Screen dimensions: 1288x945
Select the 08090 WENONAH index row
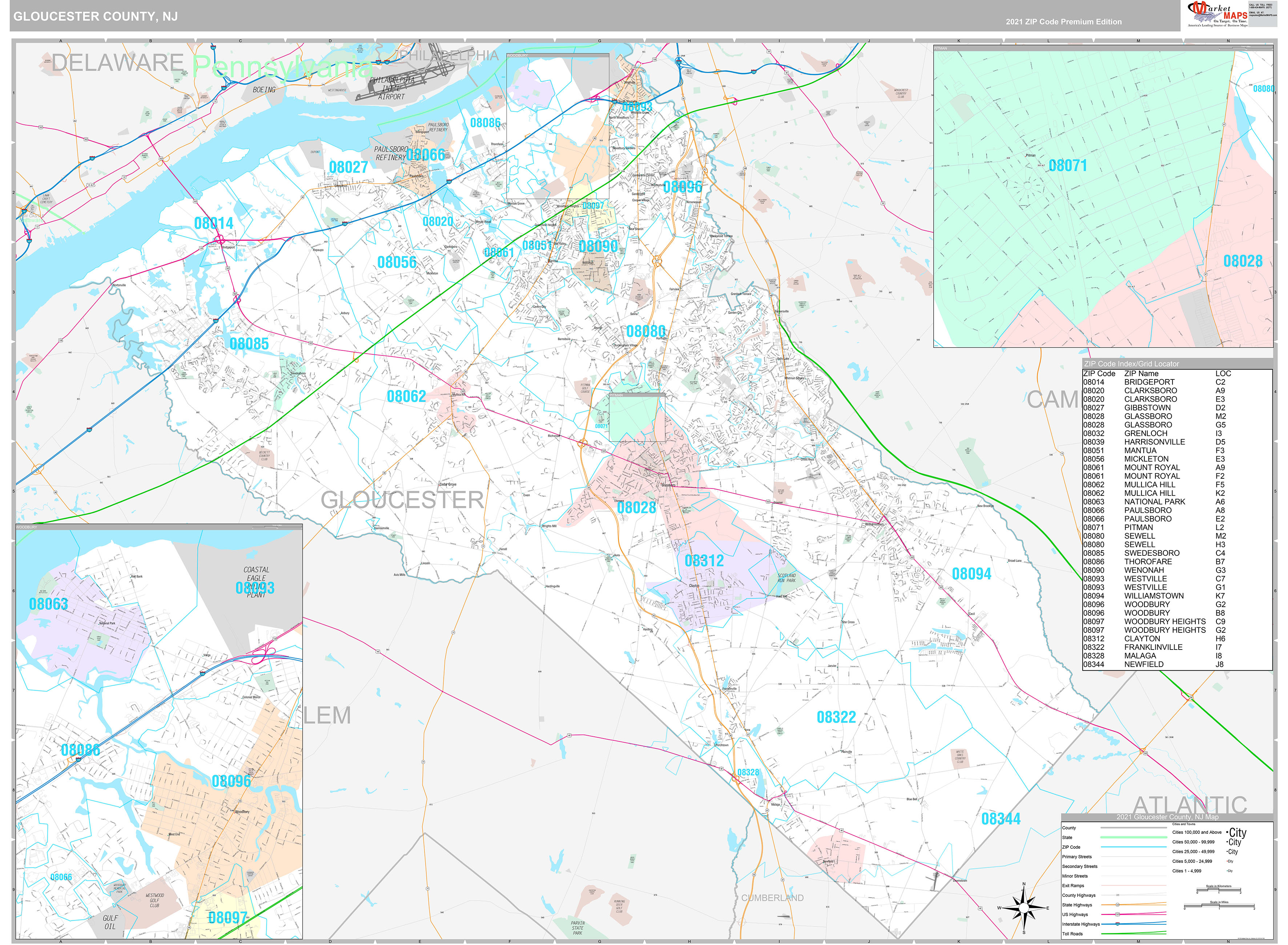(x=1177, y=570)
